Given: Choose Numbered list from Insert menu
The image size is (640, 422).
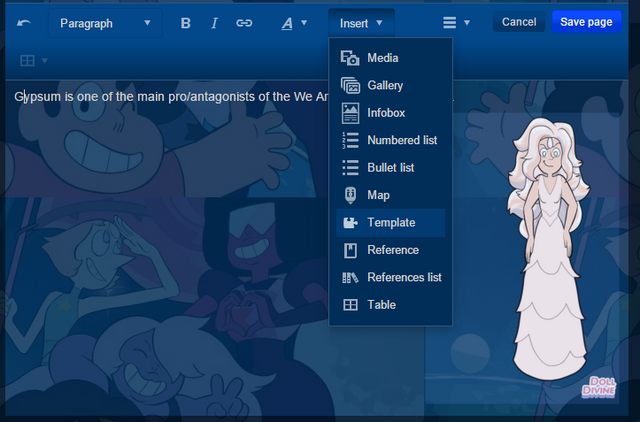Looking at the screenshot, I should 391,140.
